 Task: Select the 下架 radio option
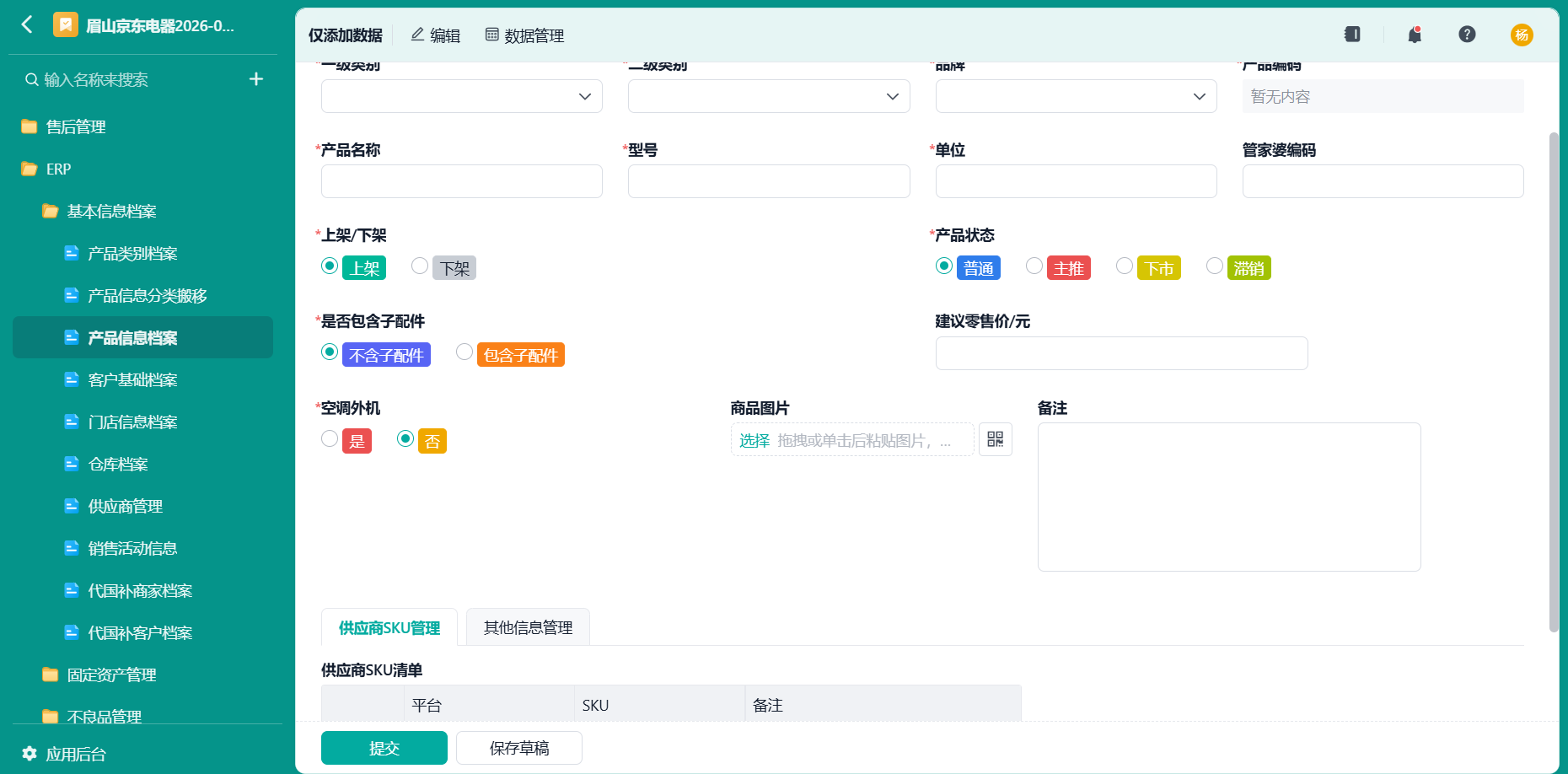420,266
